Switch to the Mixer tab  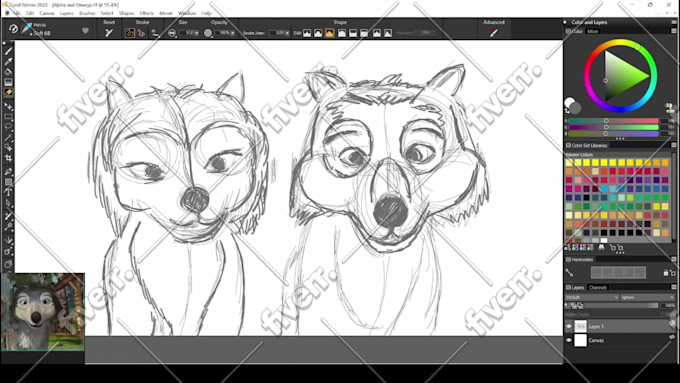pos(592,31)
